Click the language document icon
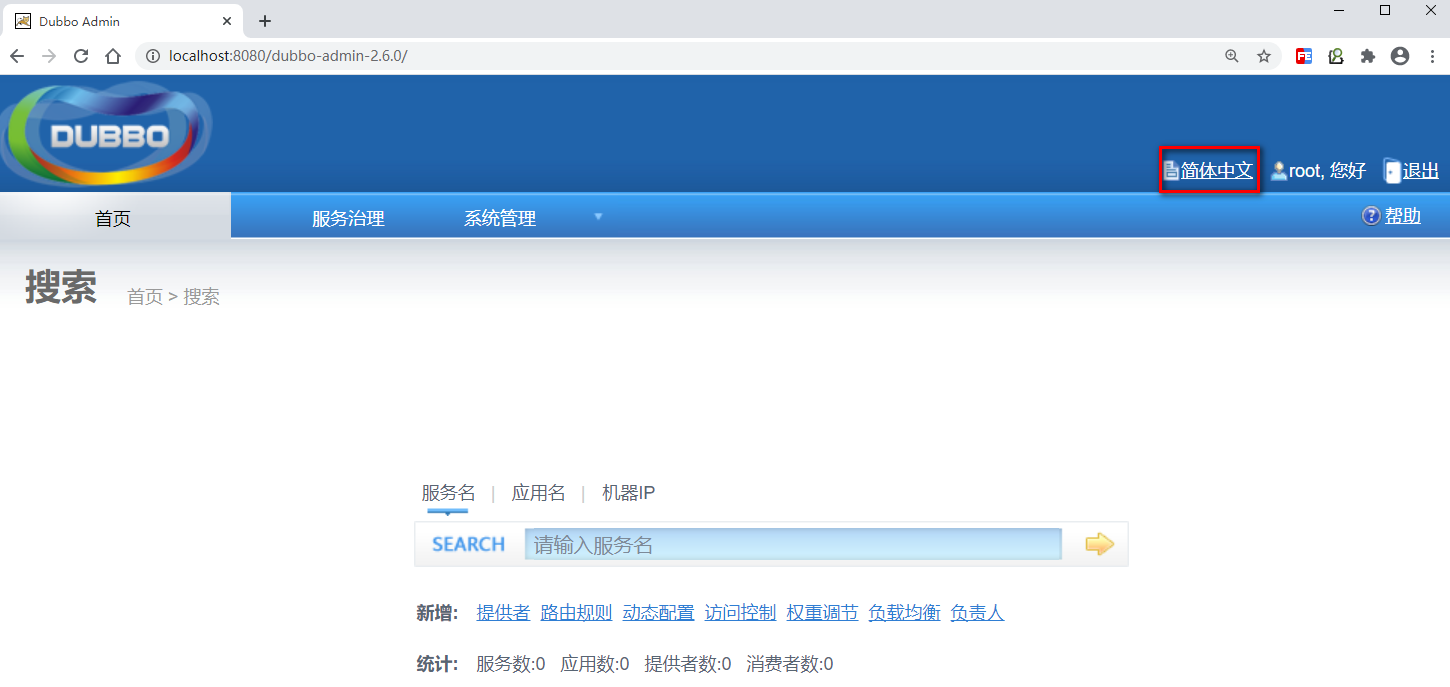The image size is (1450, 687). point(1171,171)
